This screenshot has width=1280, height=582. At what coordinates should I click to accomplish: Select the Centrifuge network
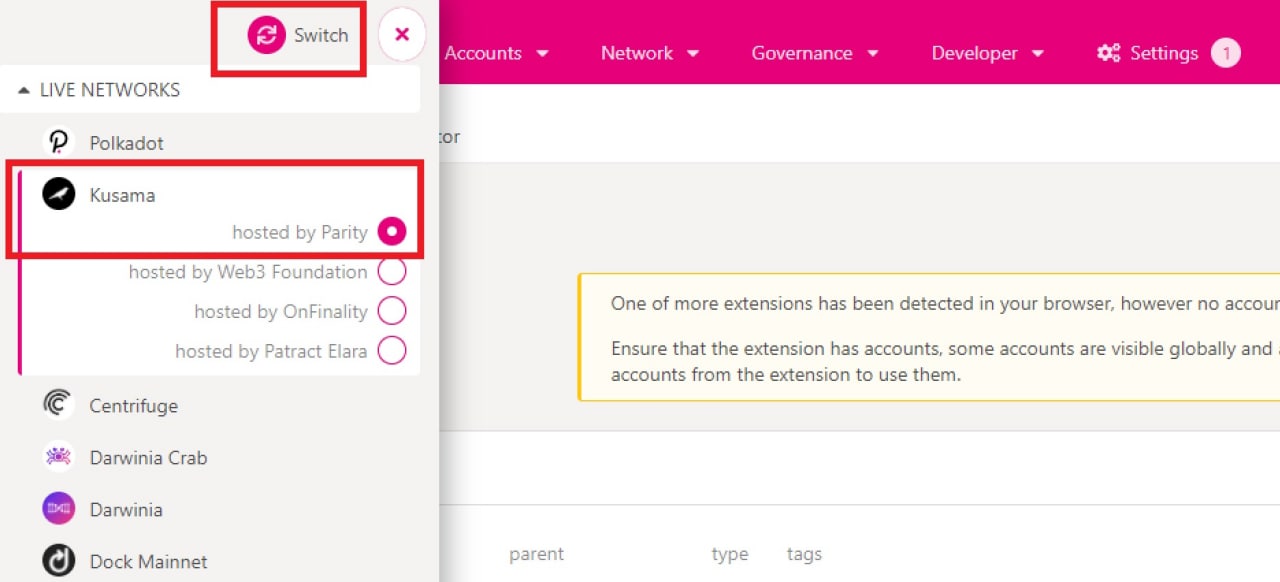click(x=134, y=406)
